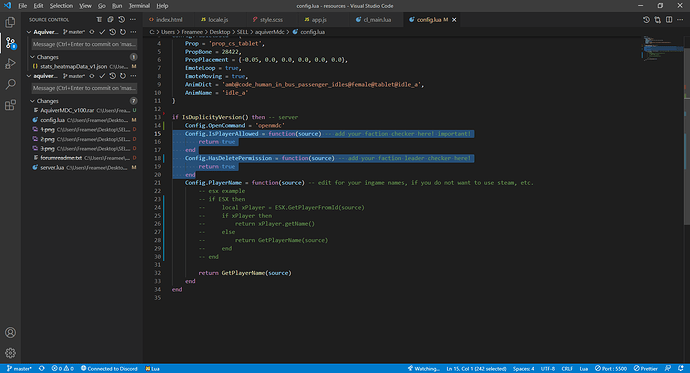Open the Source Control activity bar icon
The width and height of the screenshot is (690, 373).
coord(10,43)
